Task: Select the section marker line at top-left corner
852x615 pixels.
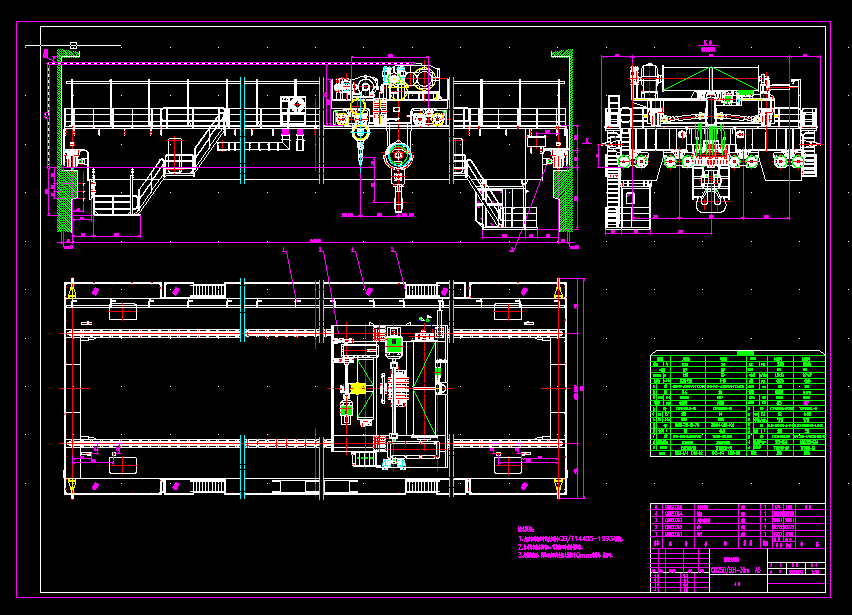Action: pos(73,46)
